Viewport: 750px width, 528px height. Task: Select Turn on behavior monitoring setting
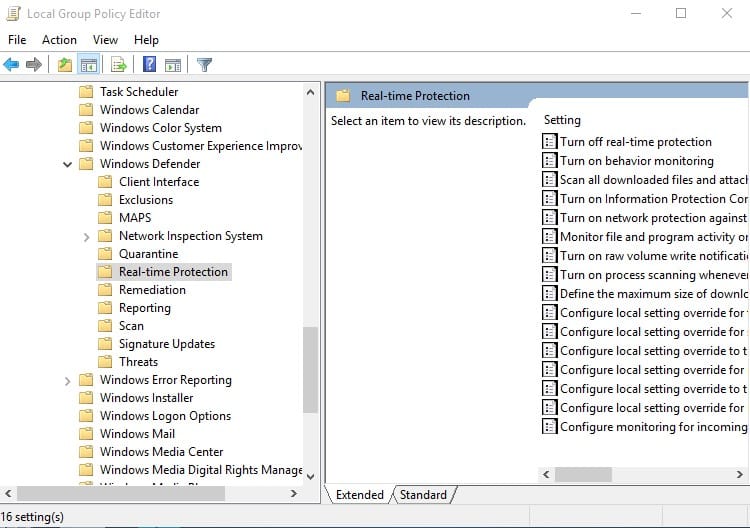636,161
